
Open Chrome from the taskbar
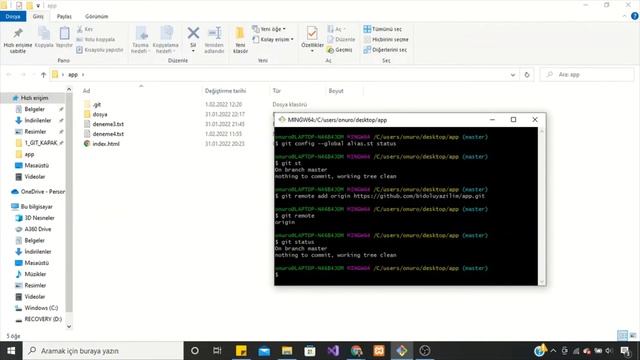point(356,351)
